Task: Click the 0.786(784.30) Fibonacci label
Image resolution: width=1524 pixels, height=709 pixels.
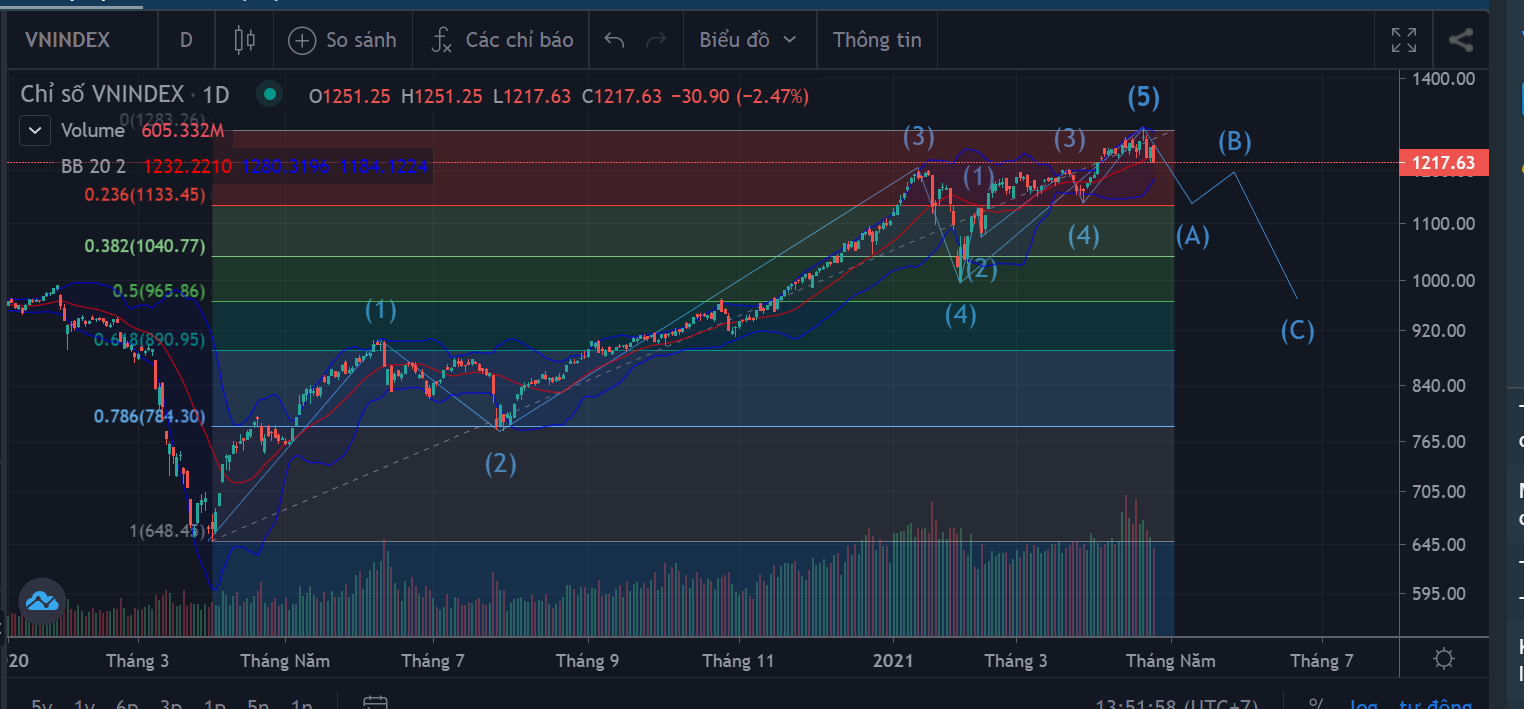Action: [150, 417]
